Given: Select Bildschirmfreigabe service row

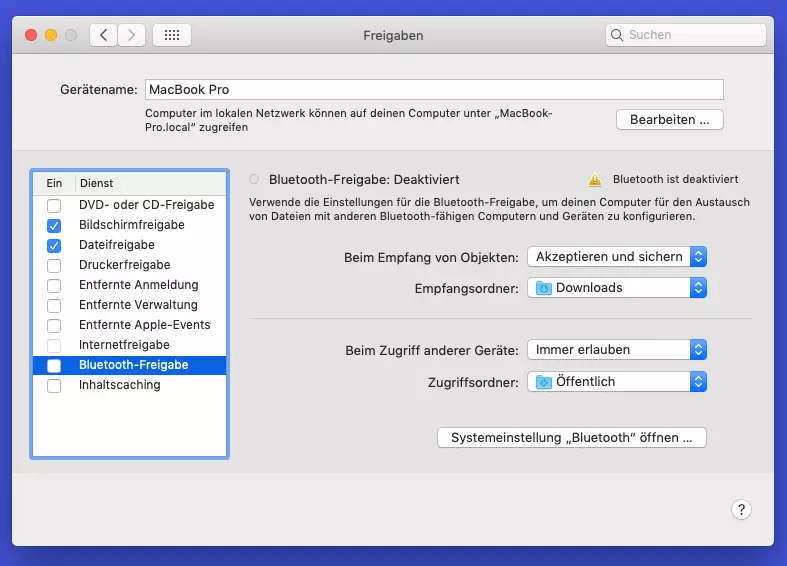Looking at the screenshot, I should pyautogui.click(x=129, y=225).
